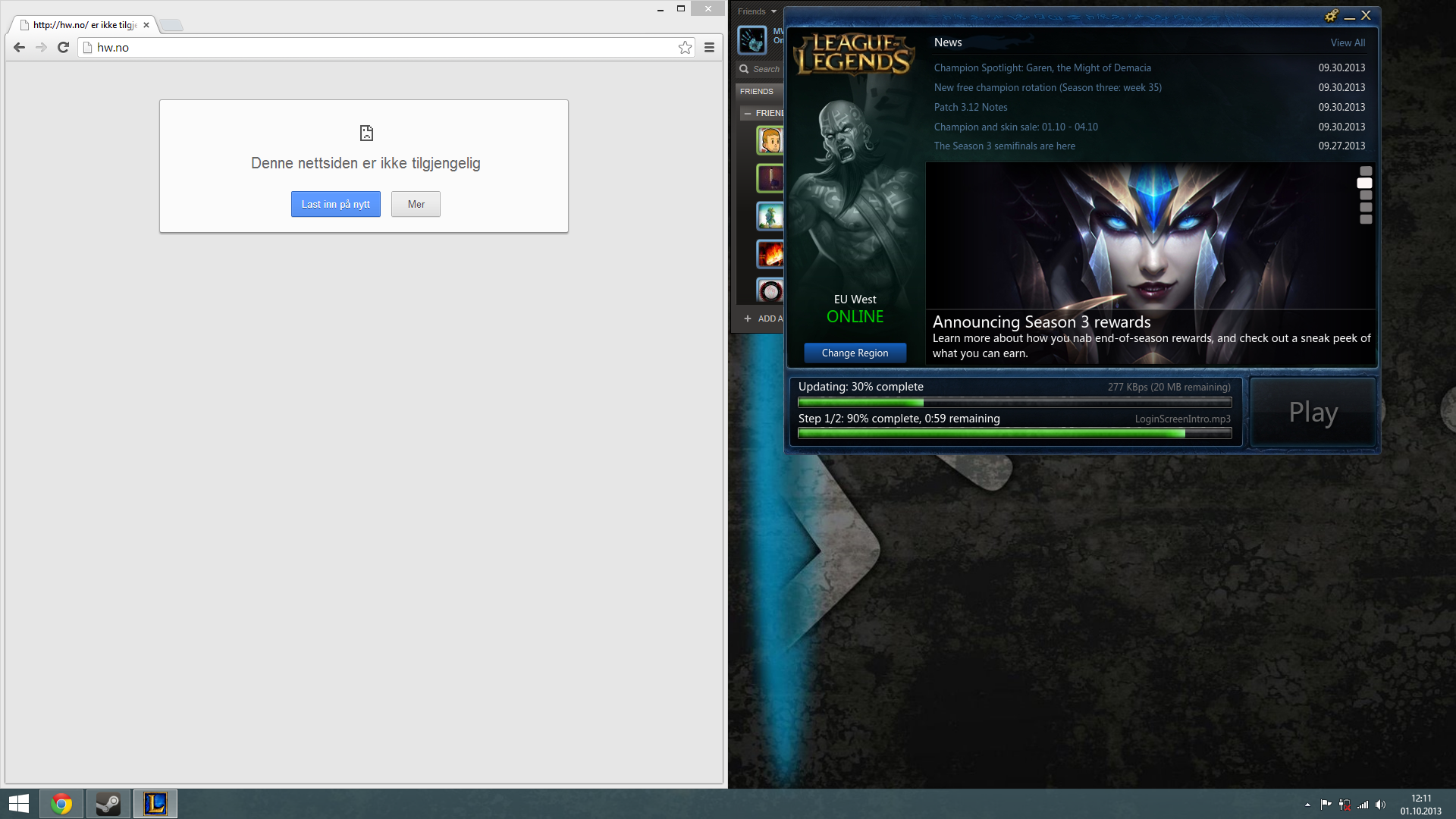1456x819 pixels.
Task: Click the Step 1/2 90% progress bar
Action: (x=1015, y=433)
